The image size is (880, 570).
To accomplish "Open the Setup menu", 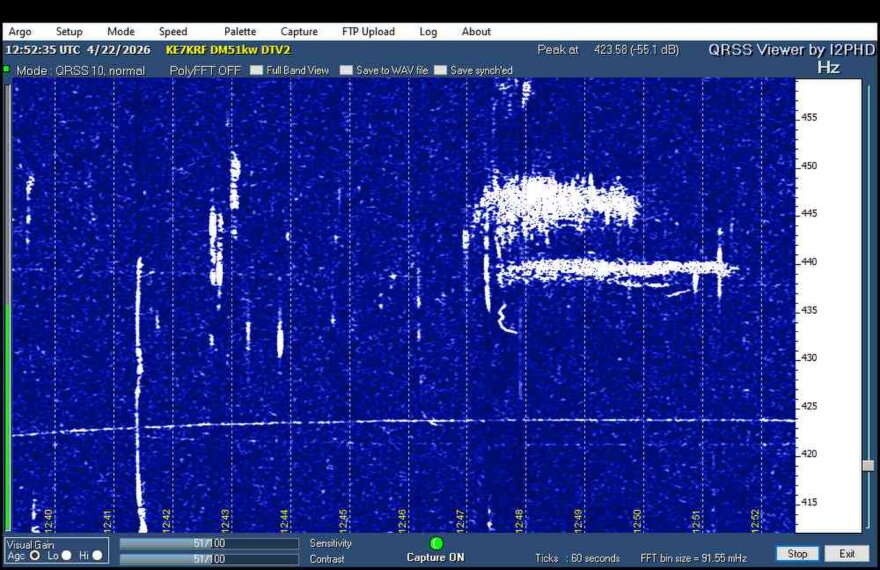I will pyautogui.click(x=69, y=32).
